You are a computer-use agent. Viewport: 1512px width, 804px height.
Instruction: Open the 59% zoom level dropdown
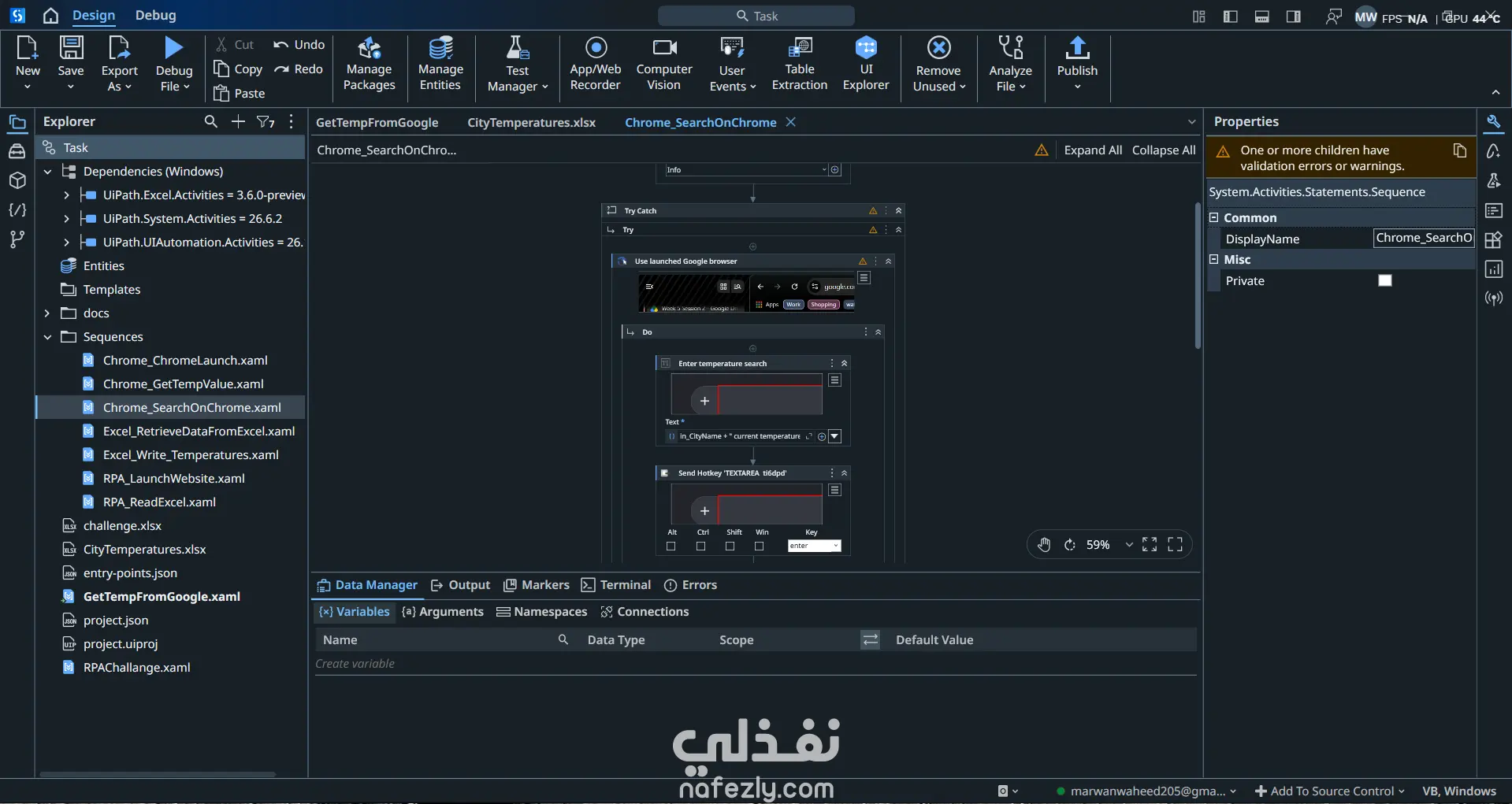pos(1129,545)
